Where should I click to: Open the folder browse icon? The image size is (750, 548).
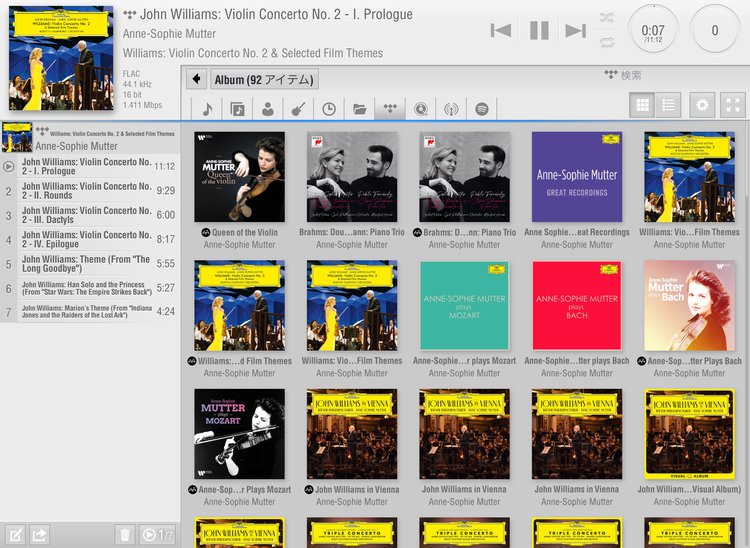(x=360, y=109)
